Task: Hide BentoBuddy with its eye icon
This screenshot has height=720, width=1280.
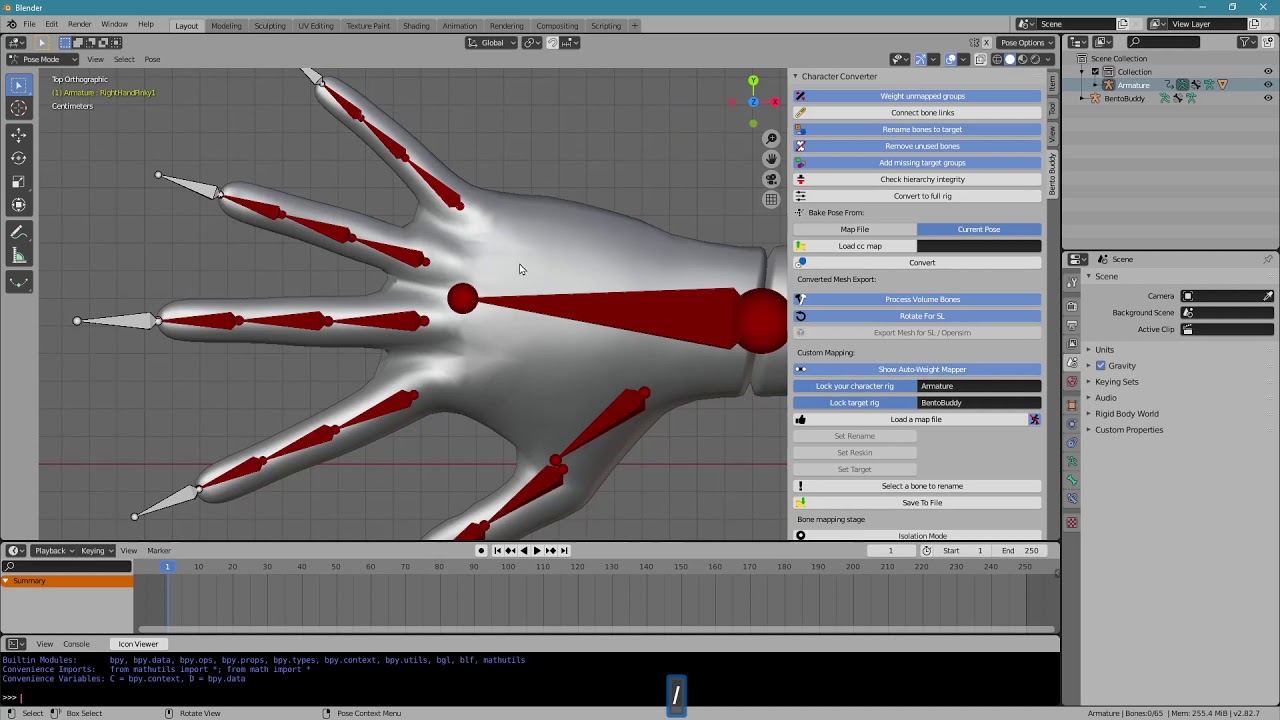Action: click(1268, 98)
